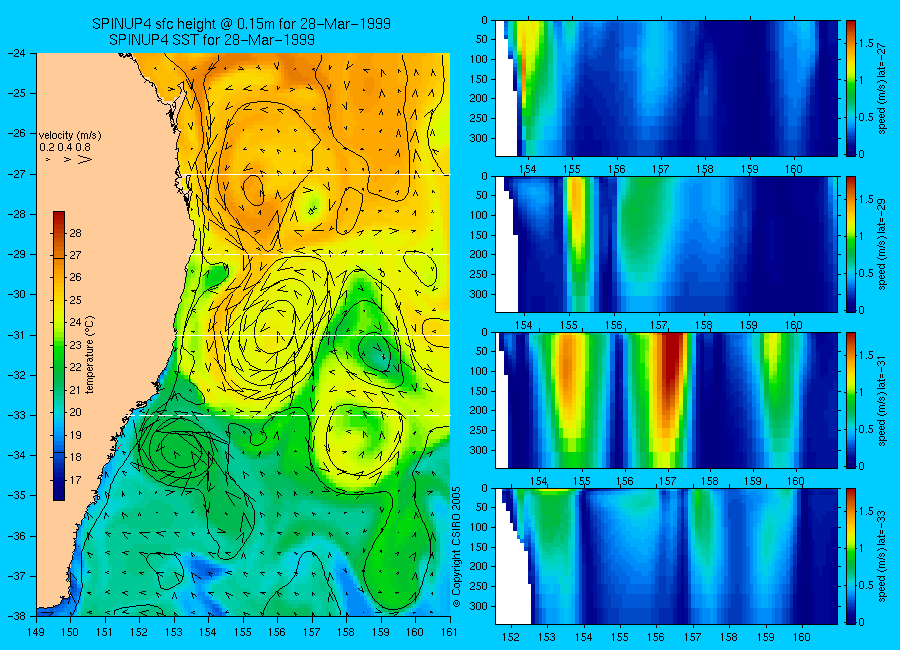The width and height of the screenshot is (900, 650).
Task: Click the 0 tick on the lat=-33 speed scale
Action: point(862,622)
